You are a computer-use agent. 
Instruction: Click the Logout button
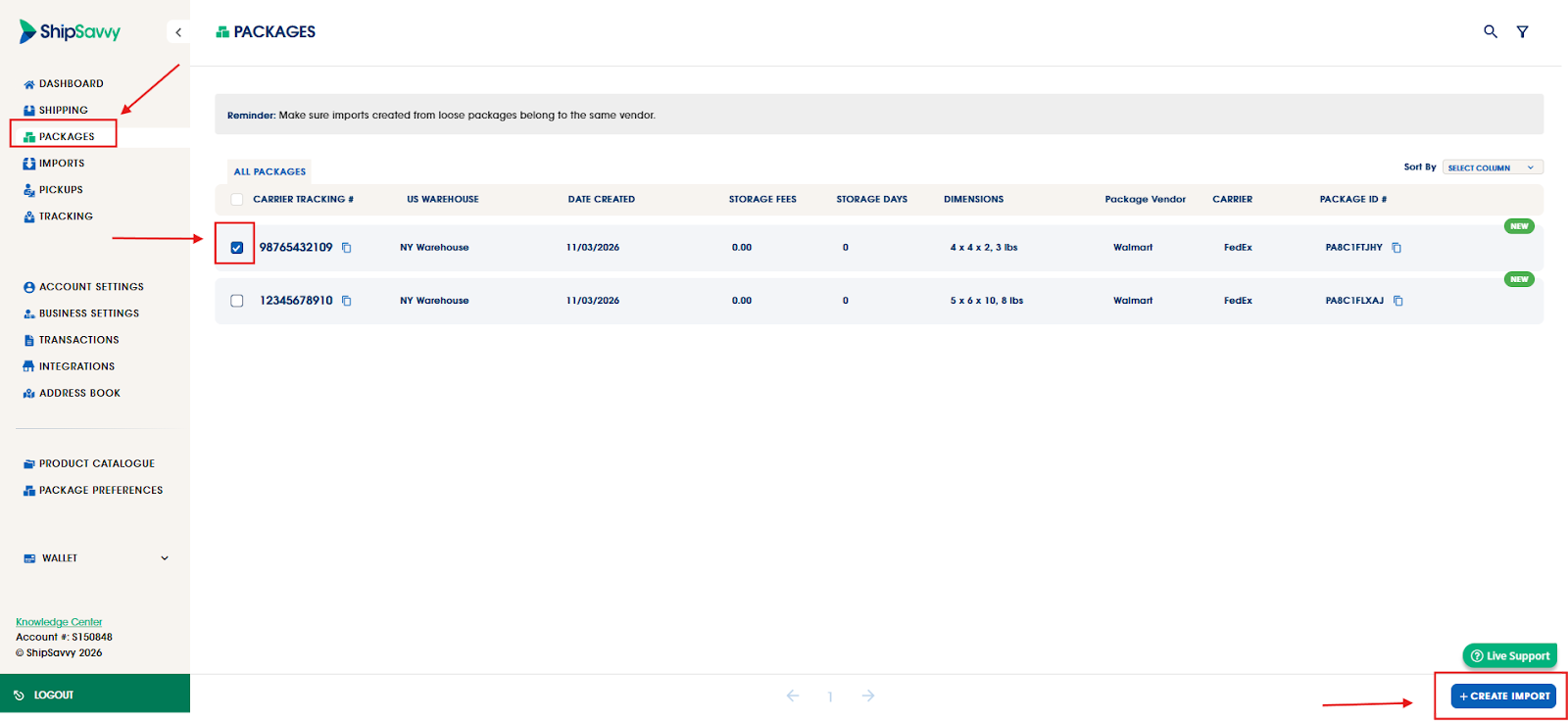pos(95,694)
